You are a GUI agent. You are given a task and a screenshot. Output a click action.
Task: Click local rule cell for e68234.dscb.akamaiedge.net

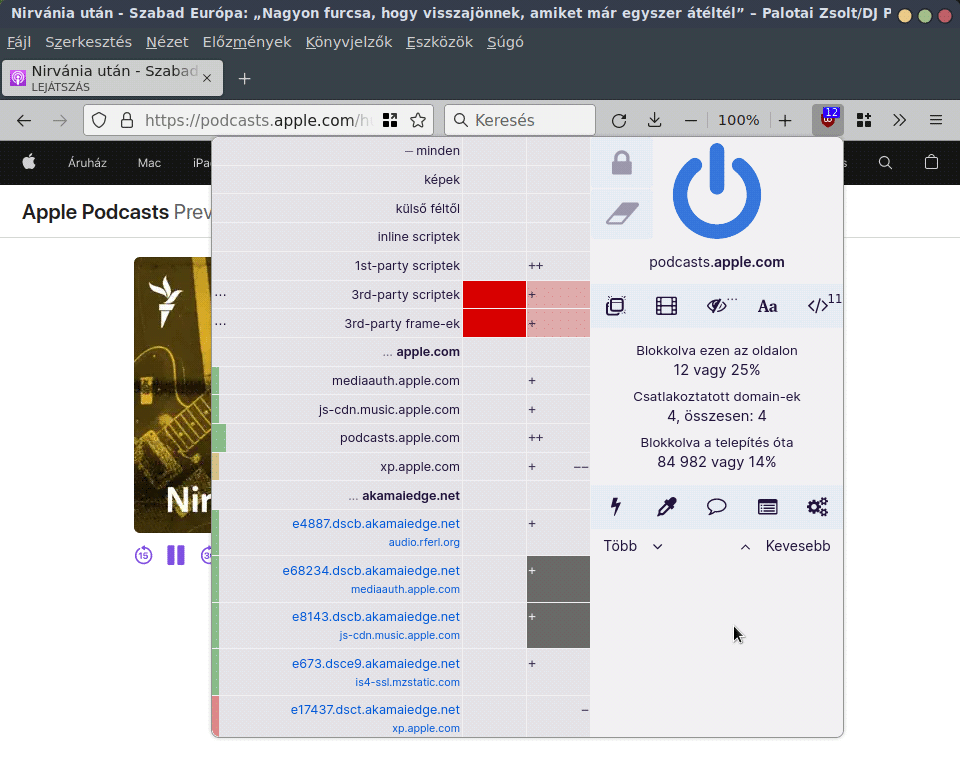coord(558,579)
